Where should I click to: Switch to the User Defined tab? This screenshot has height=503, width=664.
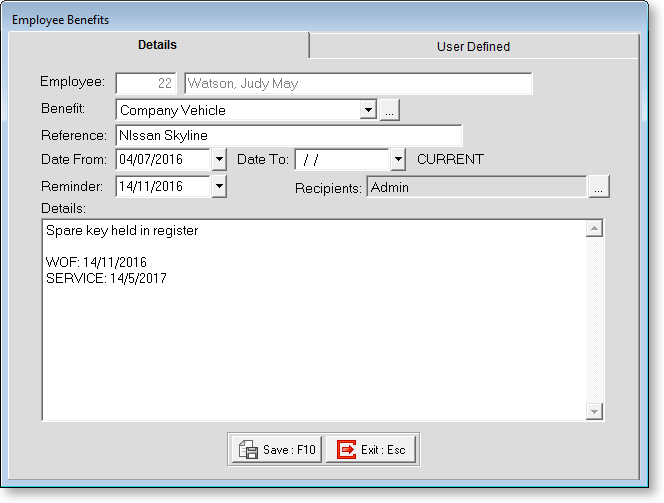(473, 46)
